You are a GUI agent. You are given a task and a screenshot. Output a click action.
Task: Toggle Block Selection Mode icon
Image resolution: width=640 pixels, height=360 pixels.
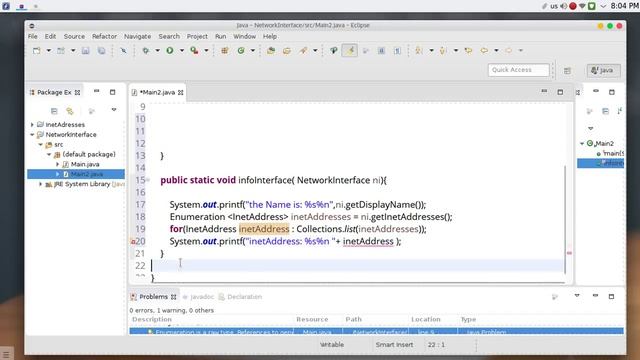pyautogui.click(x=381, y=51)
